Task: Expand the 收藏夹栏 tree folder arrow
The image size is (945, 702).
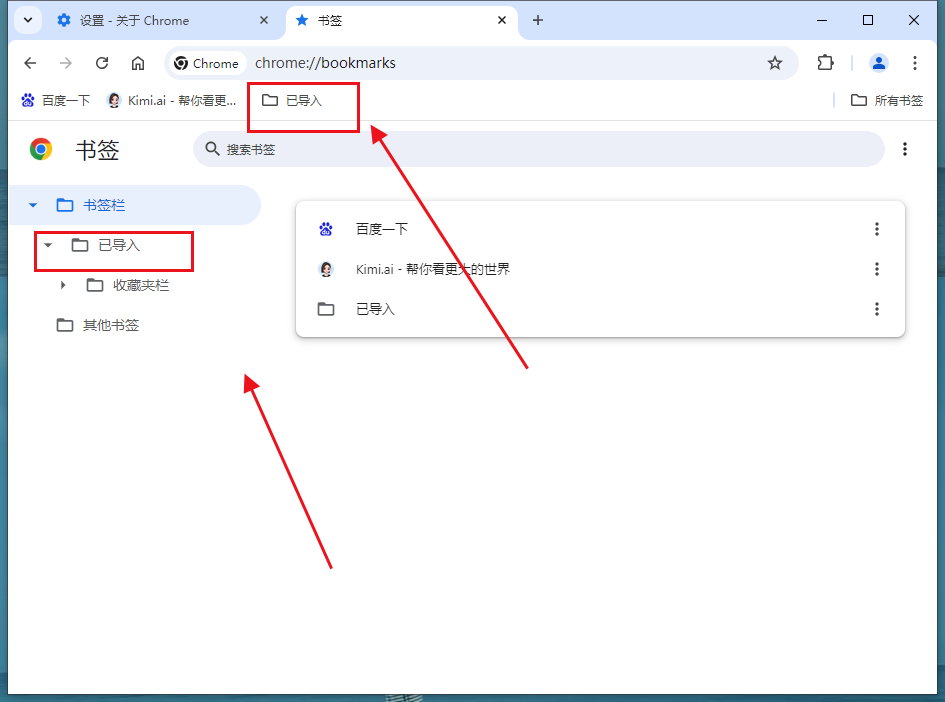Action: pos(63,285)
